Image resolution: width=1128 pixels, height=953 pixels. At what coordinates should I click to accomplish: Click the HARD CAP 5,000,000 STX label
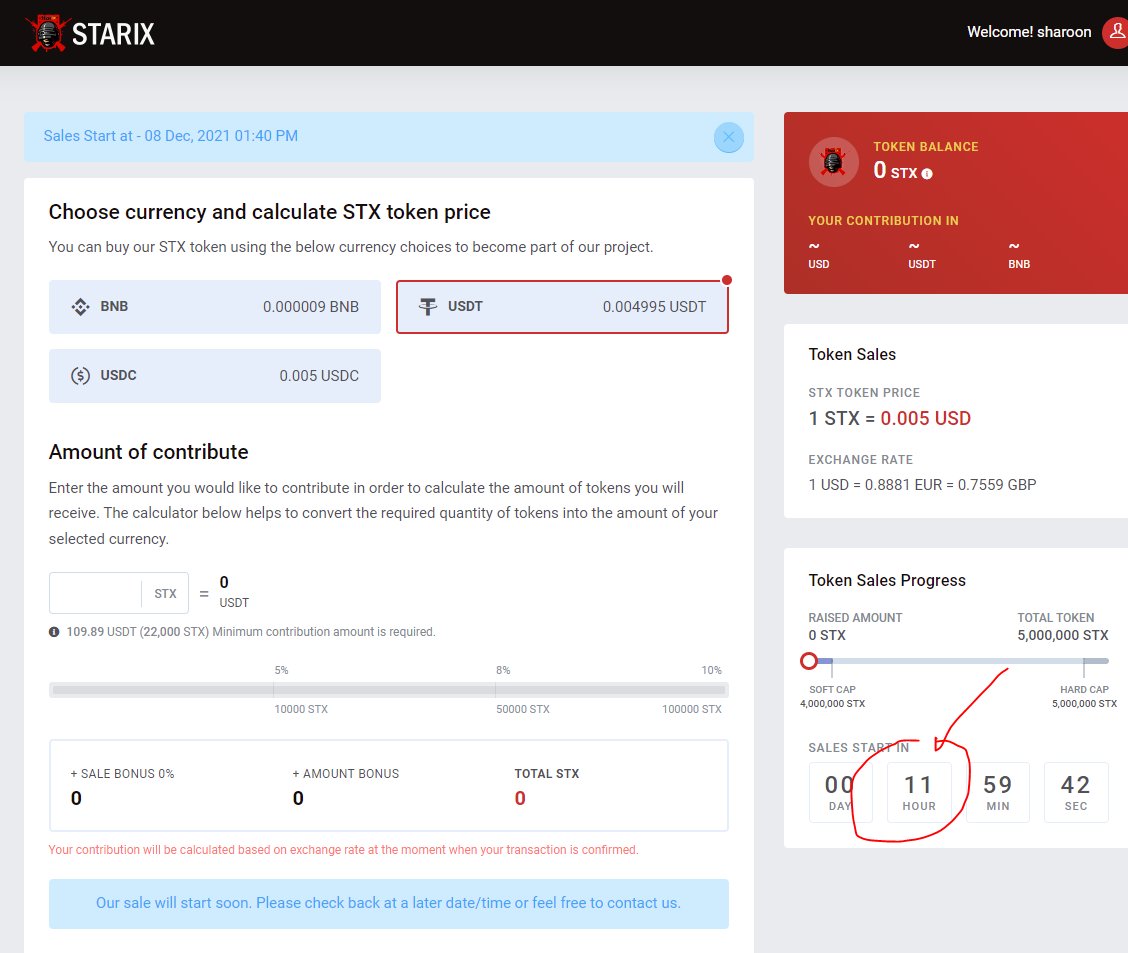pyautogui.click(x=1084, y=696)
